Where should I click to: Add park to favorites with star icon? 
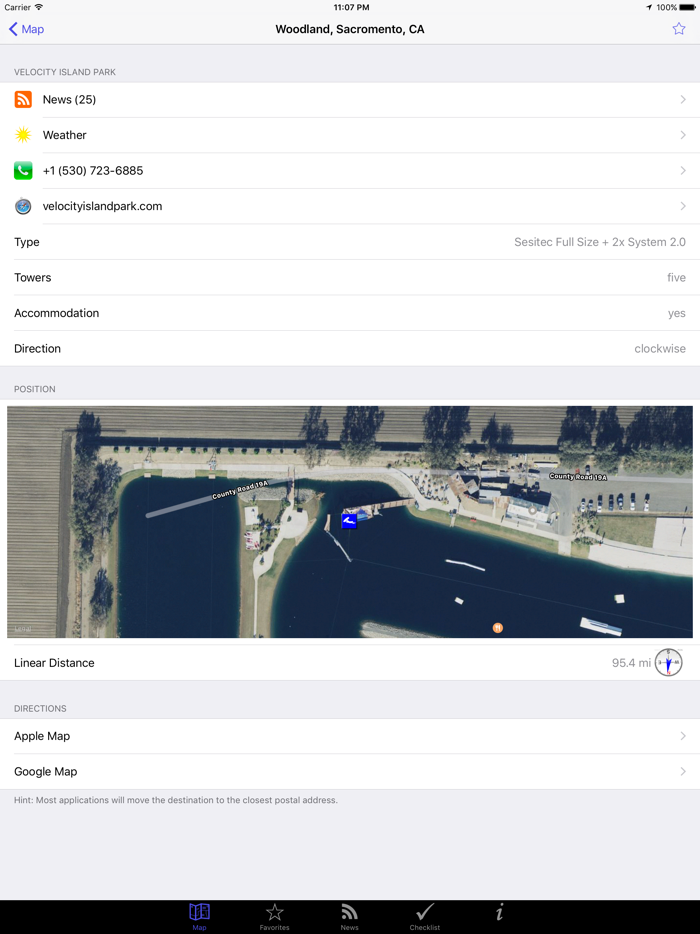point(679,29)
